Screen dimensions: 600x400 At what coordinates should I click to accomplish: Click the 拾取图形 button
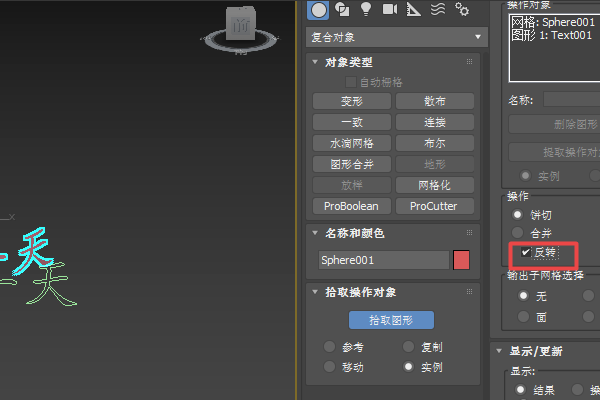pyautogui.click(x=391, y=320)
